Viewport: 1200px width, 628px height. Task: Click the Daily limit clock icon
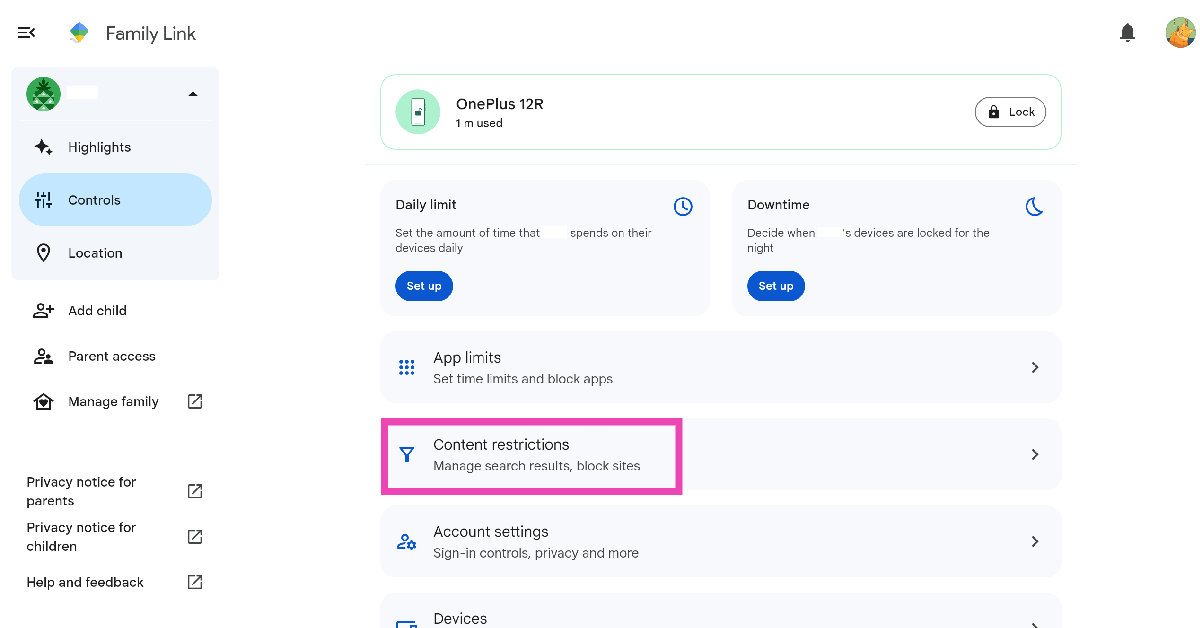click(x=683, y=206)
